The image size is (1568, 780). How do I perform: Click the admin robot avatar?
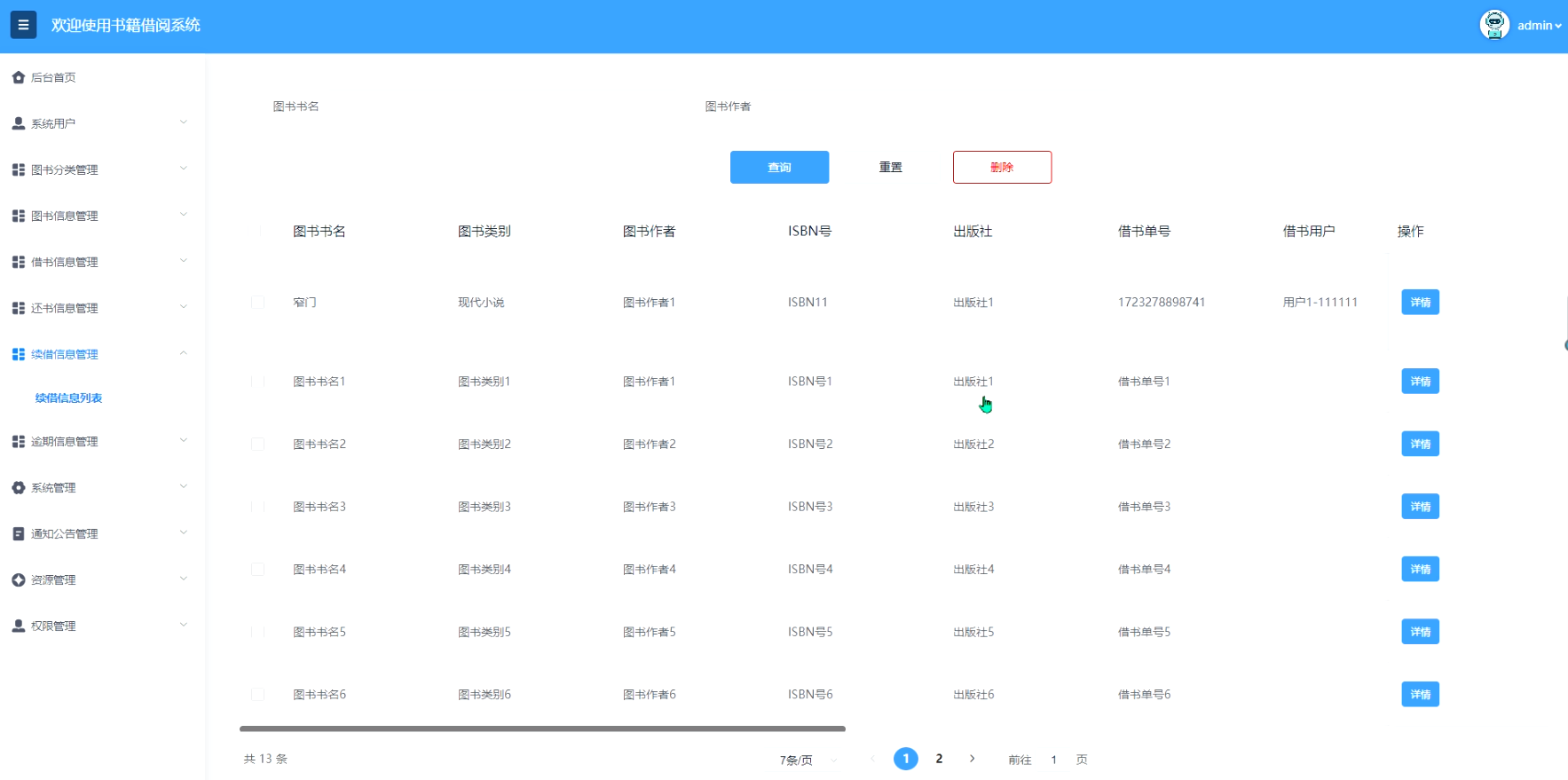pyautogui.click(x=1494, y=25)
